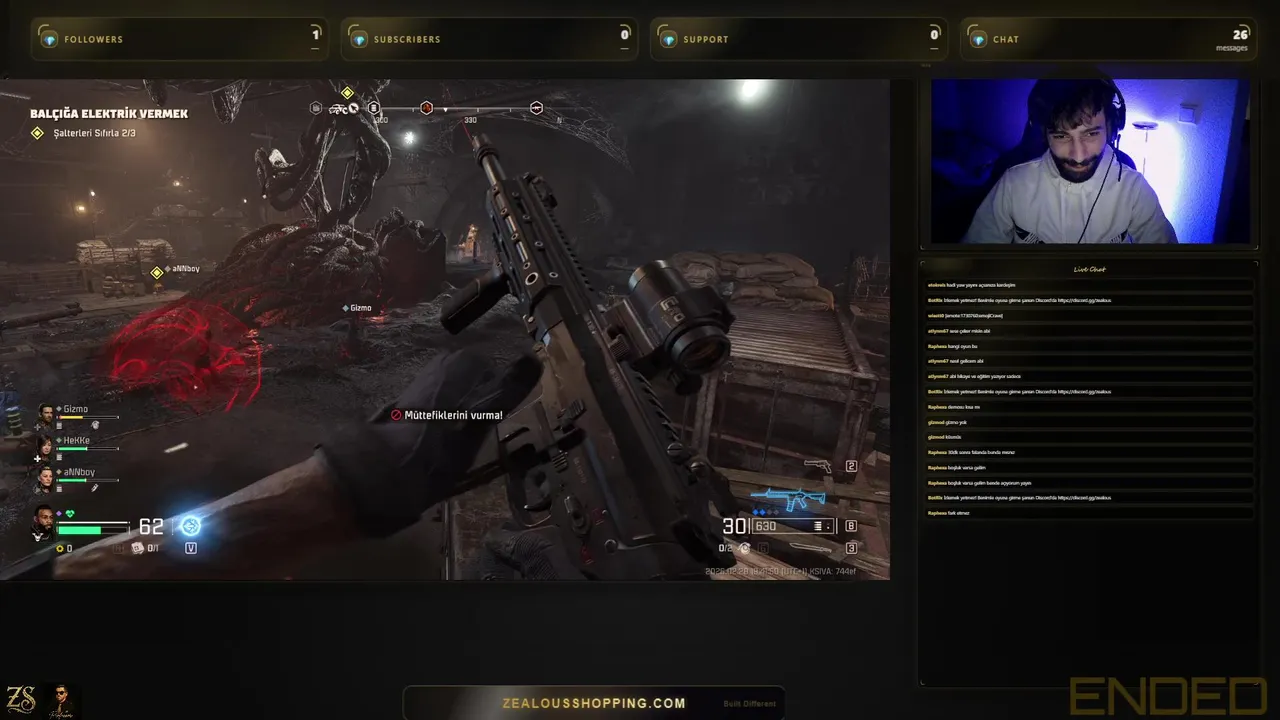The width and height of the screenshot is (1280, 720).
Task: Click the Gizmo nameplate marker in the tunnel
Action: [x=356, y=308]
